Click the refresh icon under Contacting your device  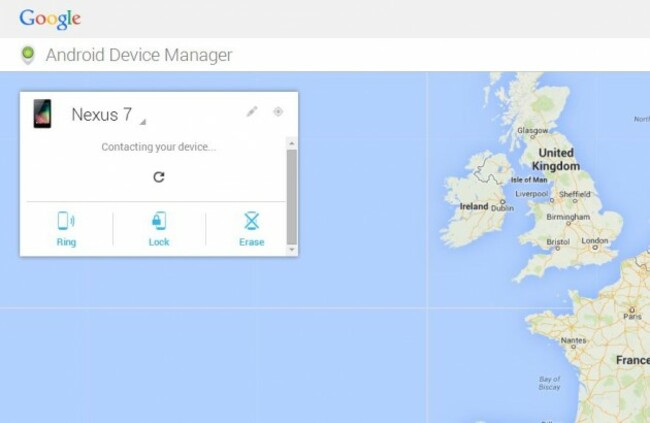coord(159,177)
